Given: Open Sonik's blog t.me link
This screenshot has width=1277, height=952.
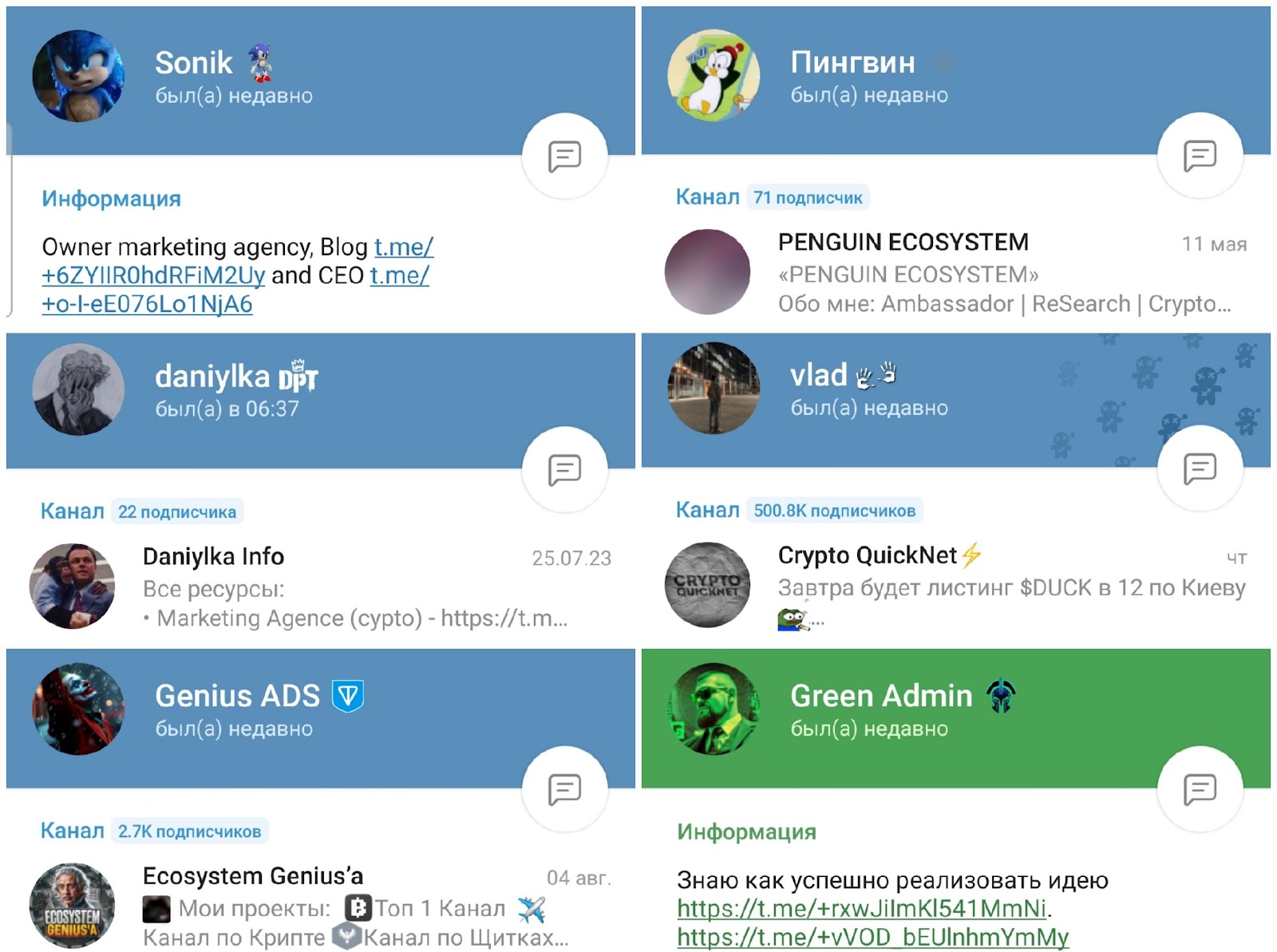Looking at the screenshot, I should 238,261.
